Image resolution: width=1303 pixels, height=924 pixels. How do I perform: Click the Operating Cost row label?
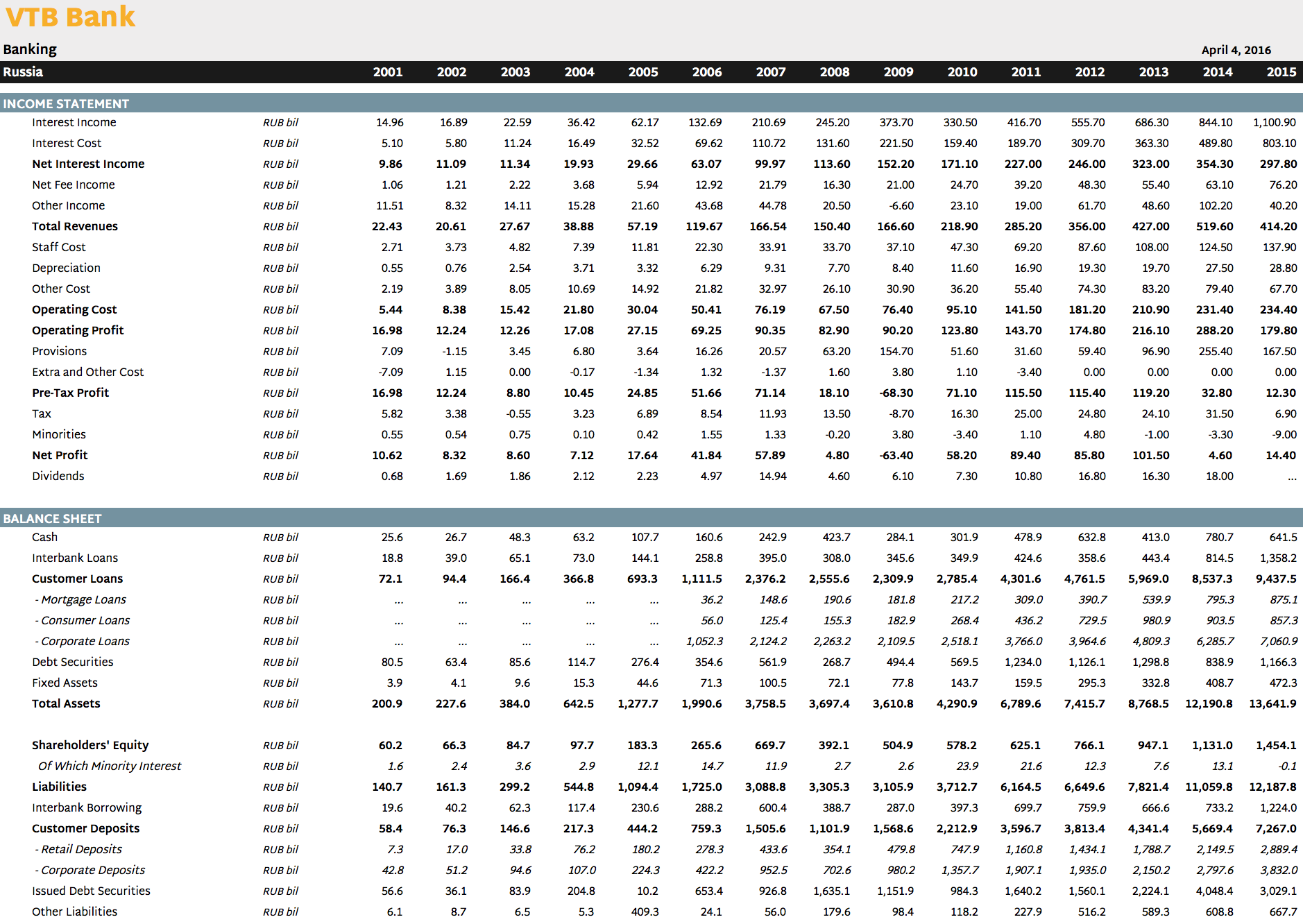click(74, 309)
